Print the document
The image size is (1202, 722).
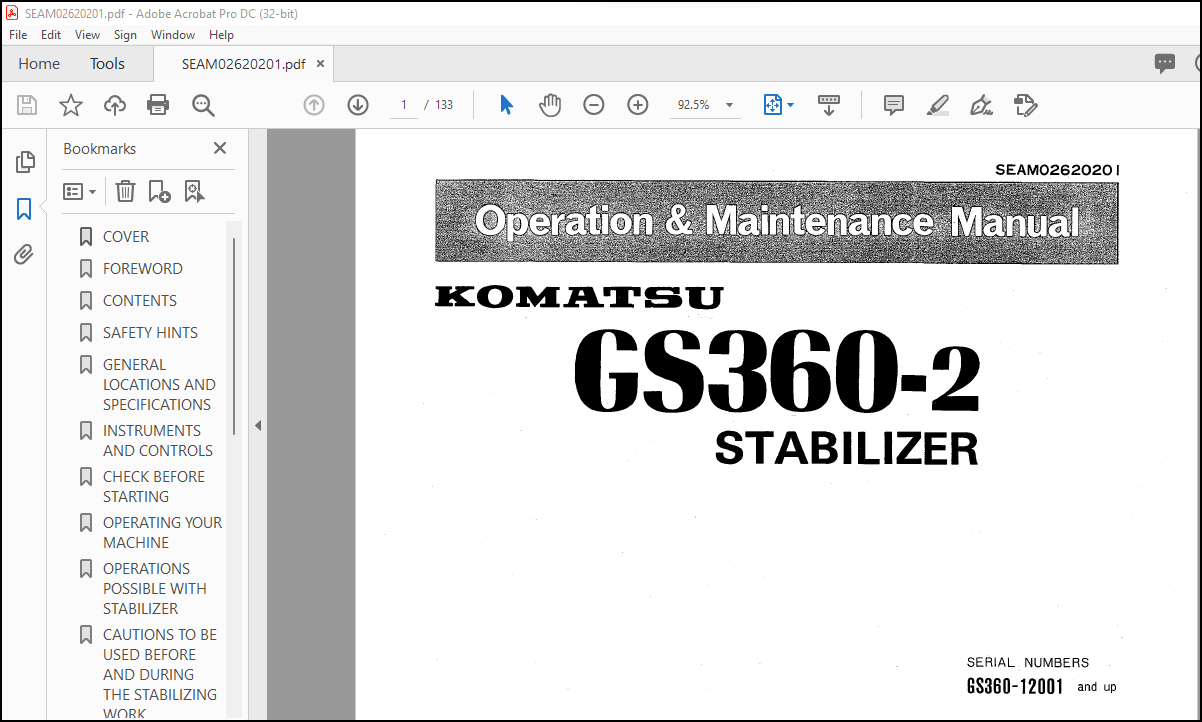coord(158,105)
